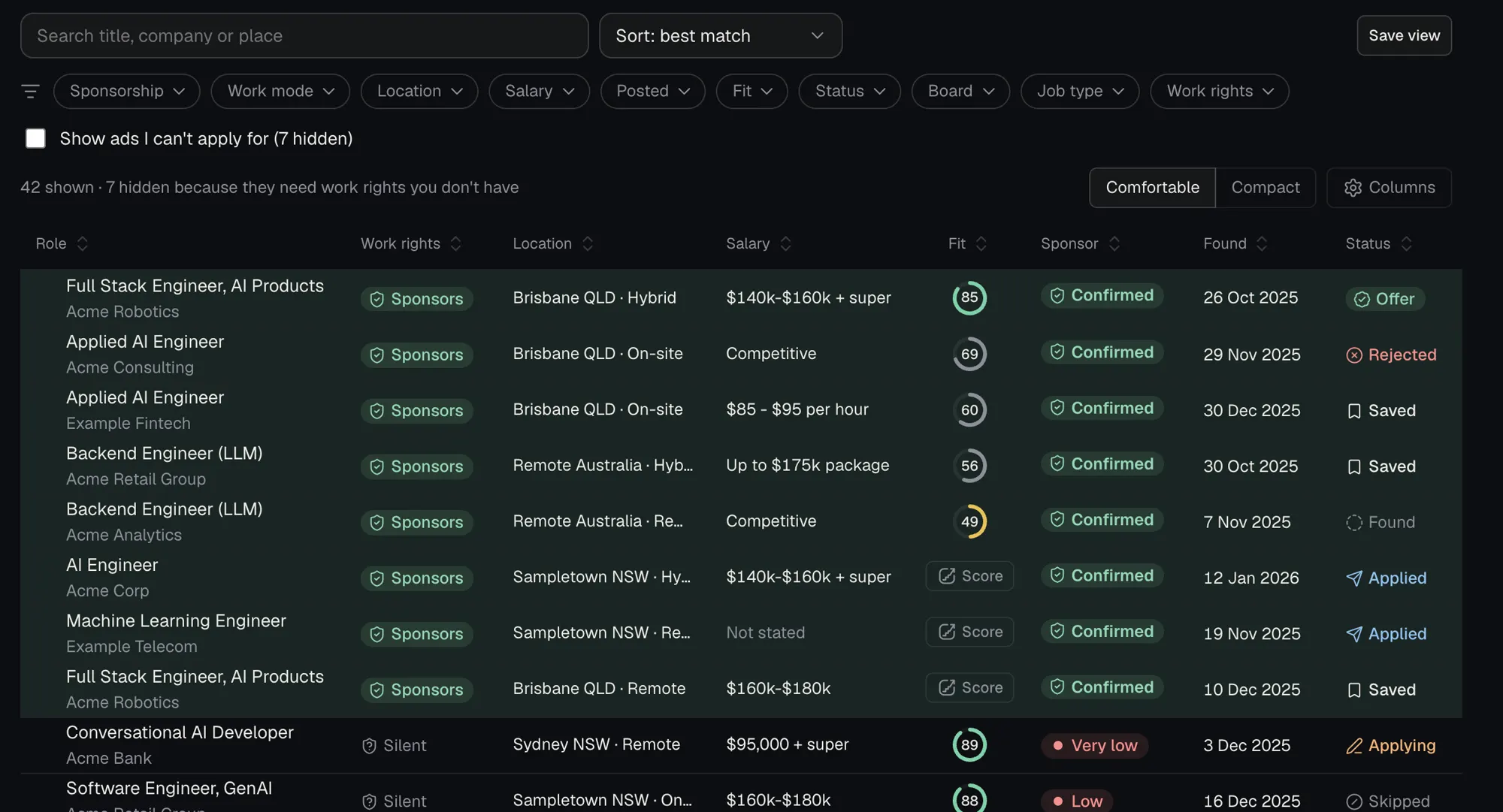The width and height of the screenshot is (1503, 812).
Task: Open the Work rights filter dropdown
Action: coord(1220,91)
